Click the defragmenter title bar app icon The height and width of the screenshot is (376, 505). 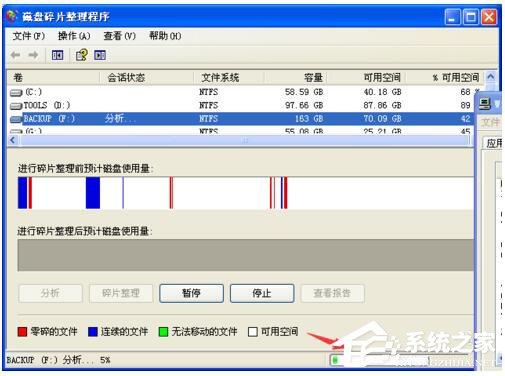pos(12,16)
